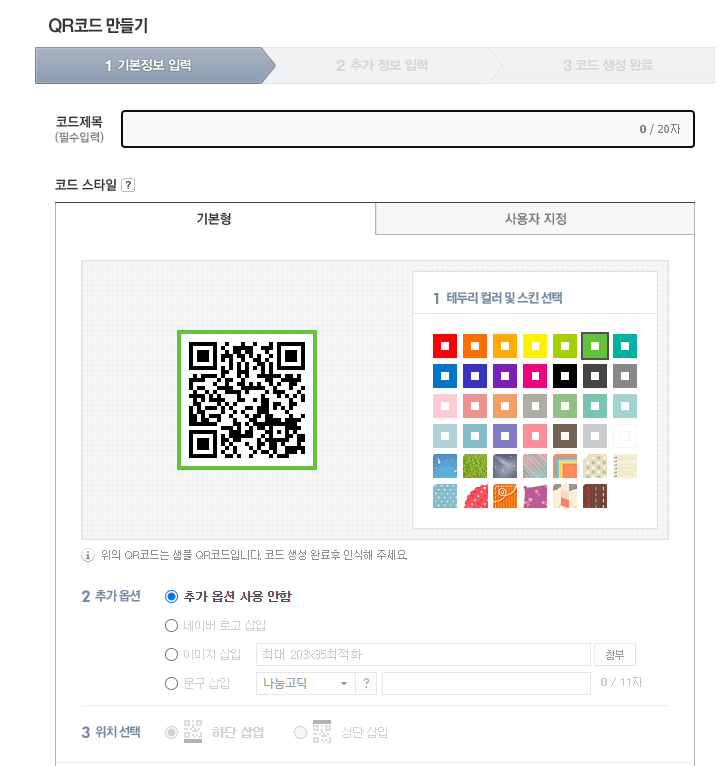Click the selected green border swatch
Screen dimensions: 720x766
pyautogui.click(x=595, y=346)
